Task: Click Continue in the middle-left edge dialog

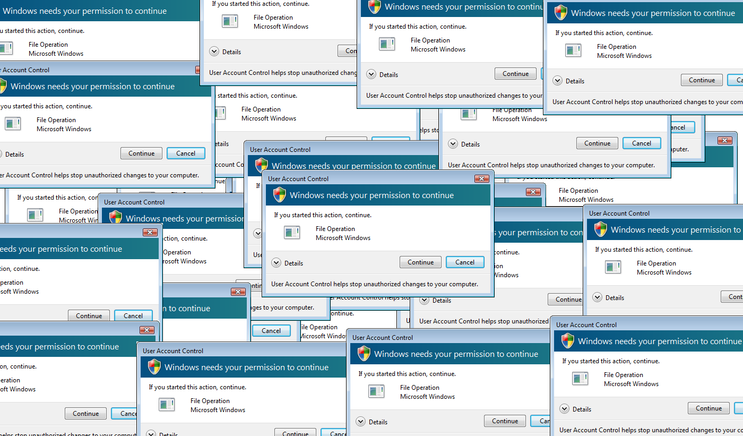Action: [x=89, y=315]
